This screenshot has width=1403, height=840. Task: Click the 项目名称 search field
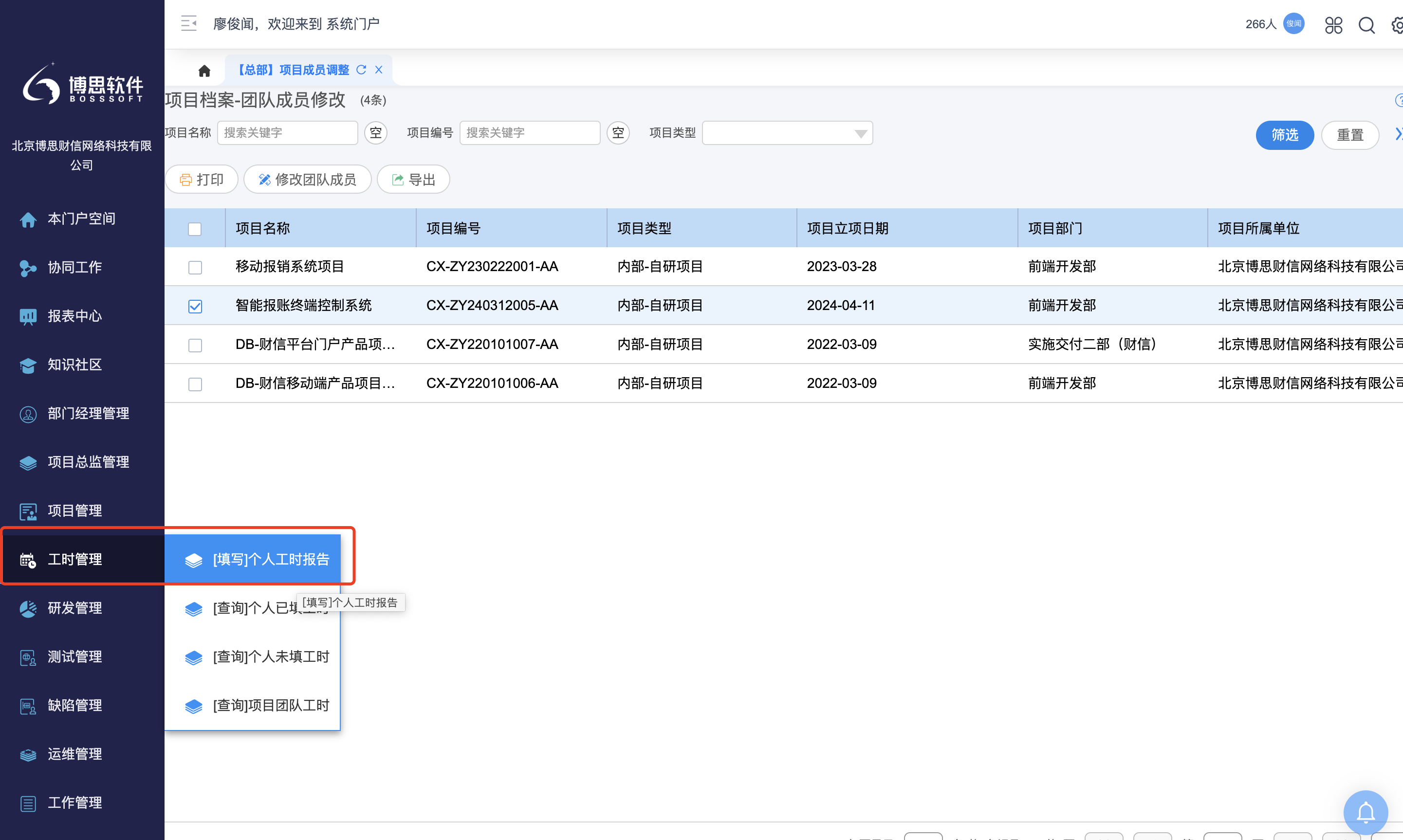click(x=287, y=133)
